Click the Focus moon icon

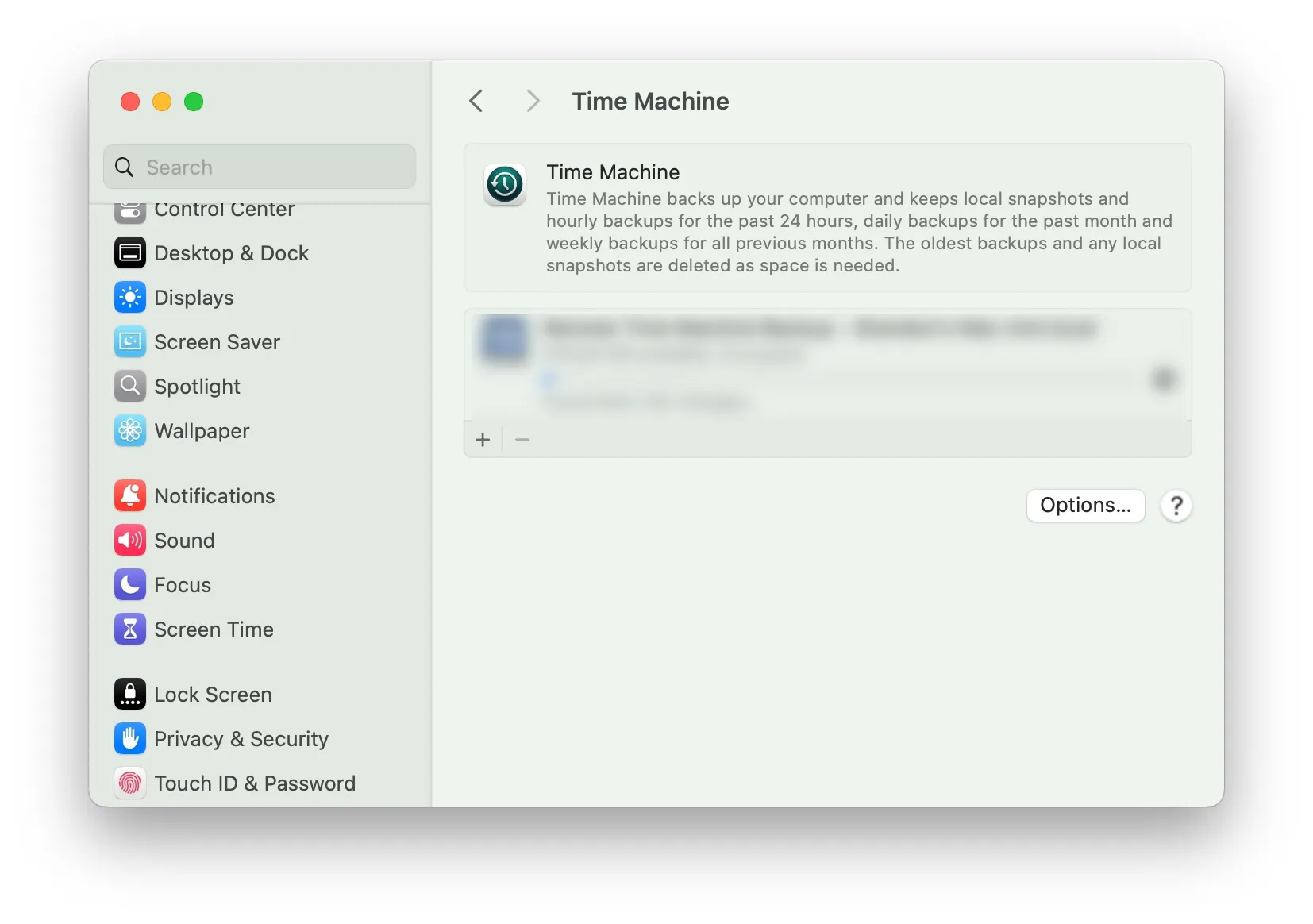(x=130, y=585)
